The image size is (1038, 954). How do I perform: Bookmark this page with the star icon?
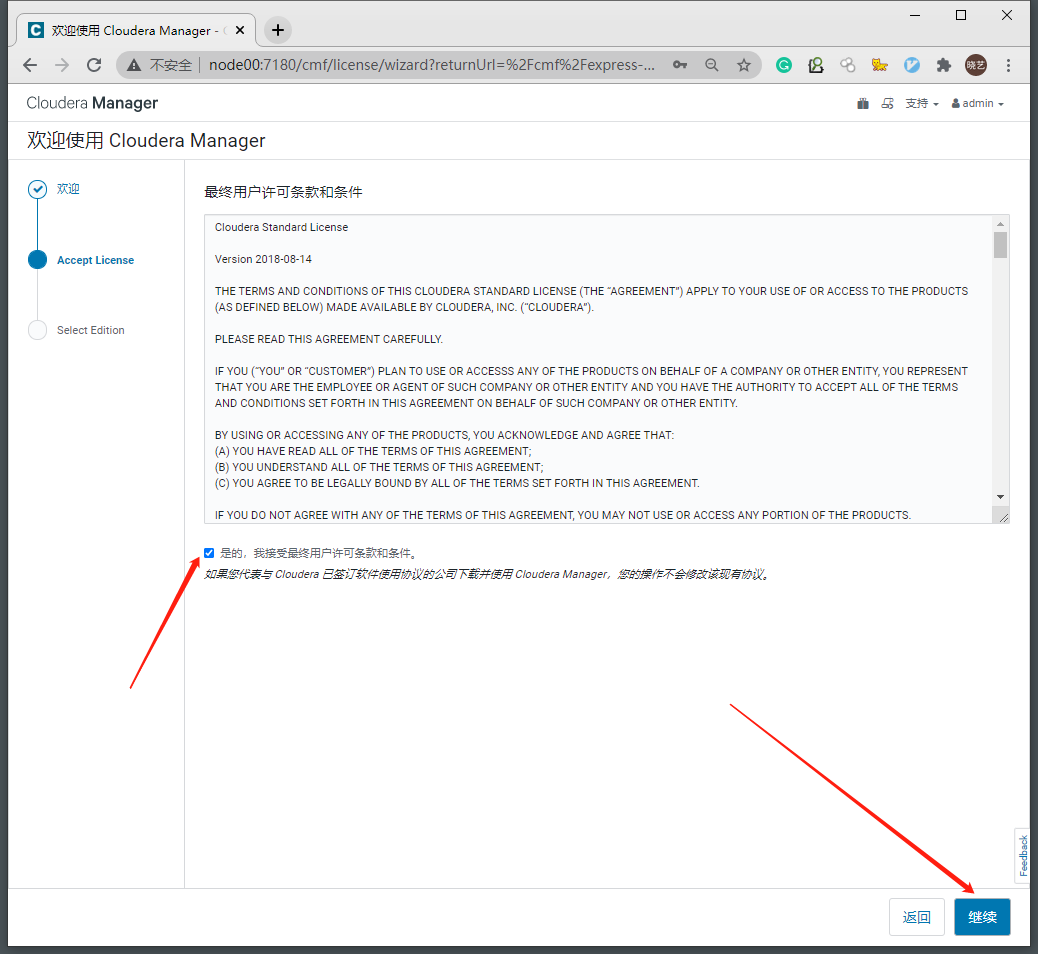[x=743, y=65]
